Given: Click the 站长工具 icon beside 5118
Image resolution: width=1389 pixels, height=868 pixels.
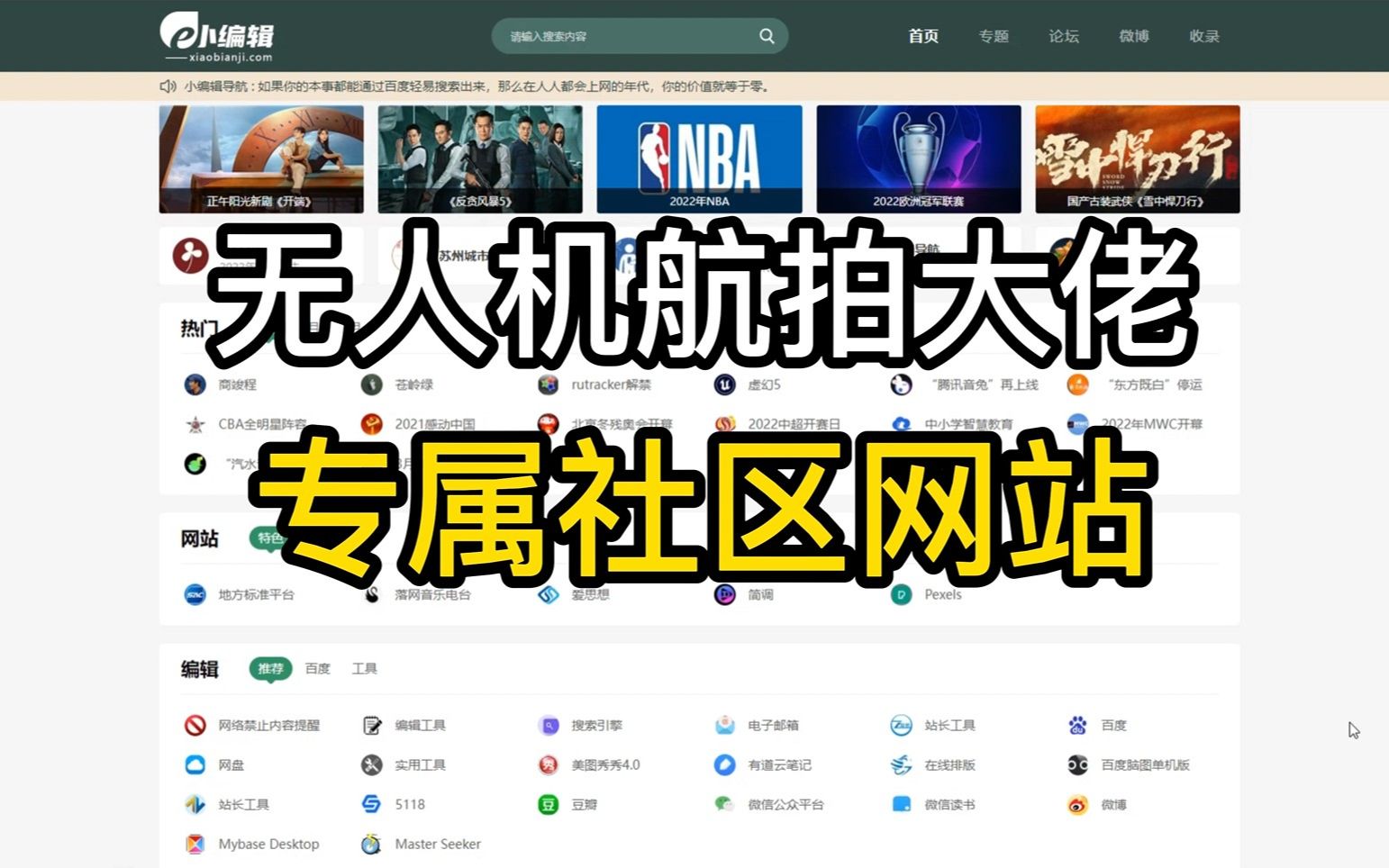Looking at the screenshot, I should pyautogui.click(x=195, y=804).
